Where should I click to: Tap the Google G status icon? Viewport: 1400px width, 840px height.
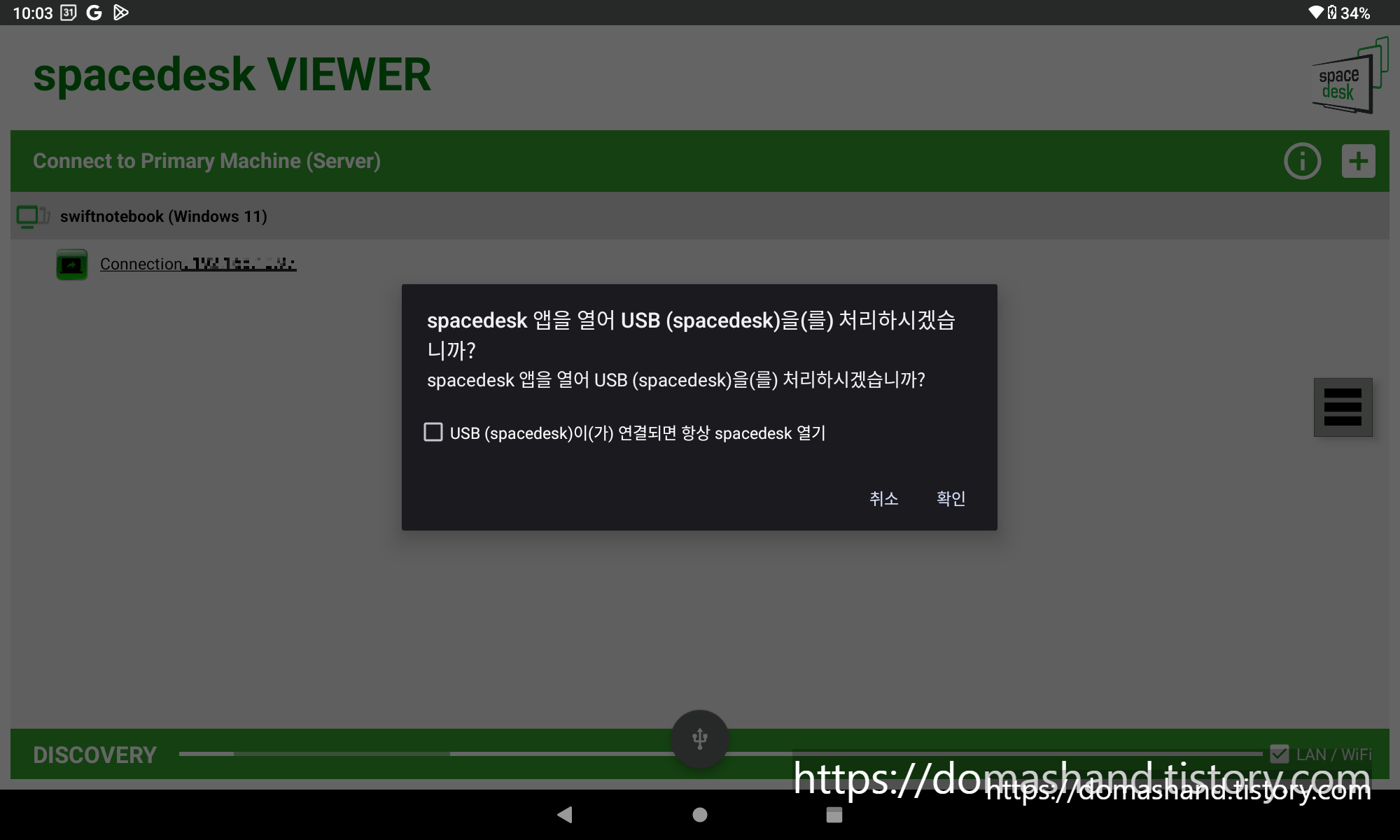(x=94, y=13)
